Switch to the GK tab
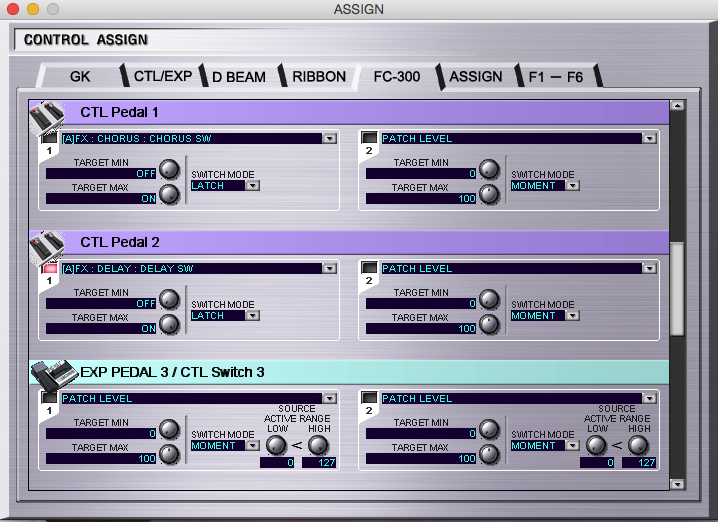 [x=80, y=76]
